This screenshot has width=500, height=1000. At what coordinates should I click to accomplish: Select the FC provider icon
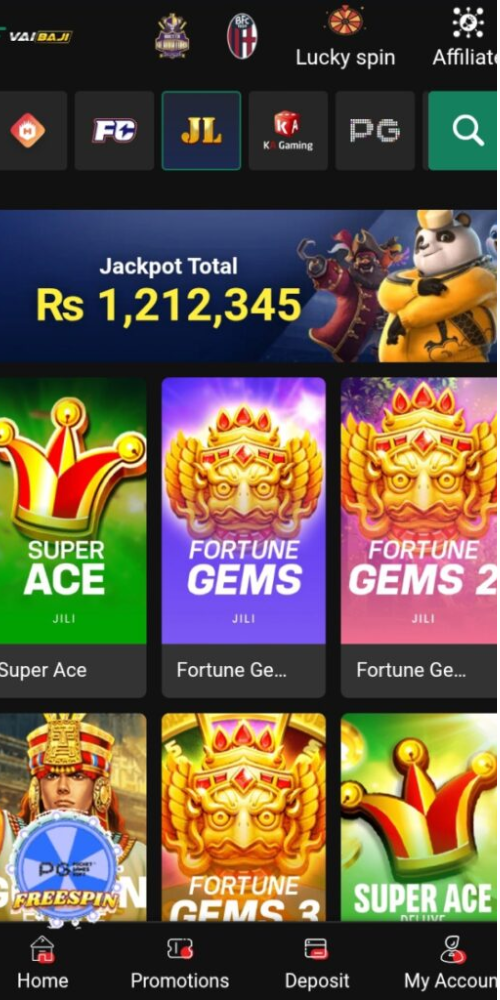tap(114, 131)
